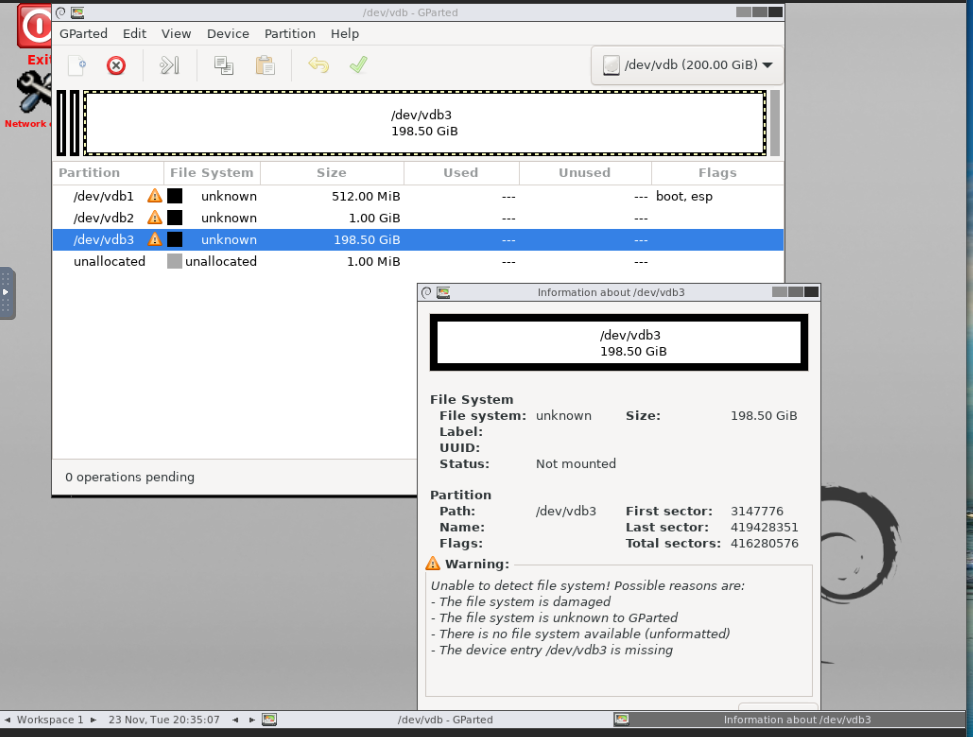Open the Edit menu
The height and width of the screenshot is (737, 973).
pyautogui.click(x=134, y=34)
